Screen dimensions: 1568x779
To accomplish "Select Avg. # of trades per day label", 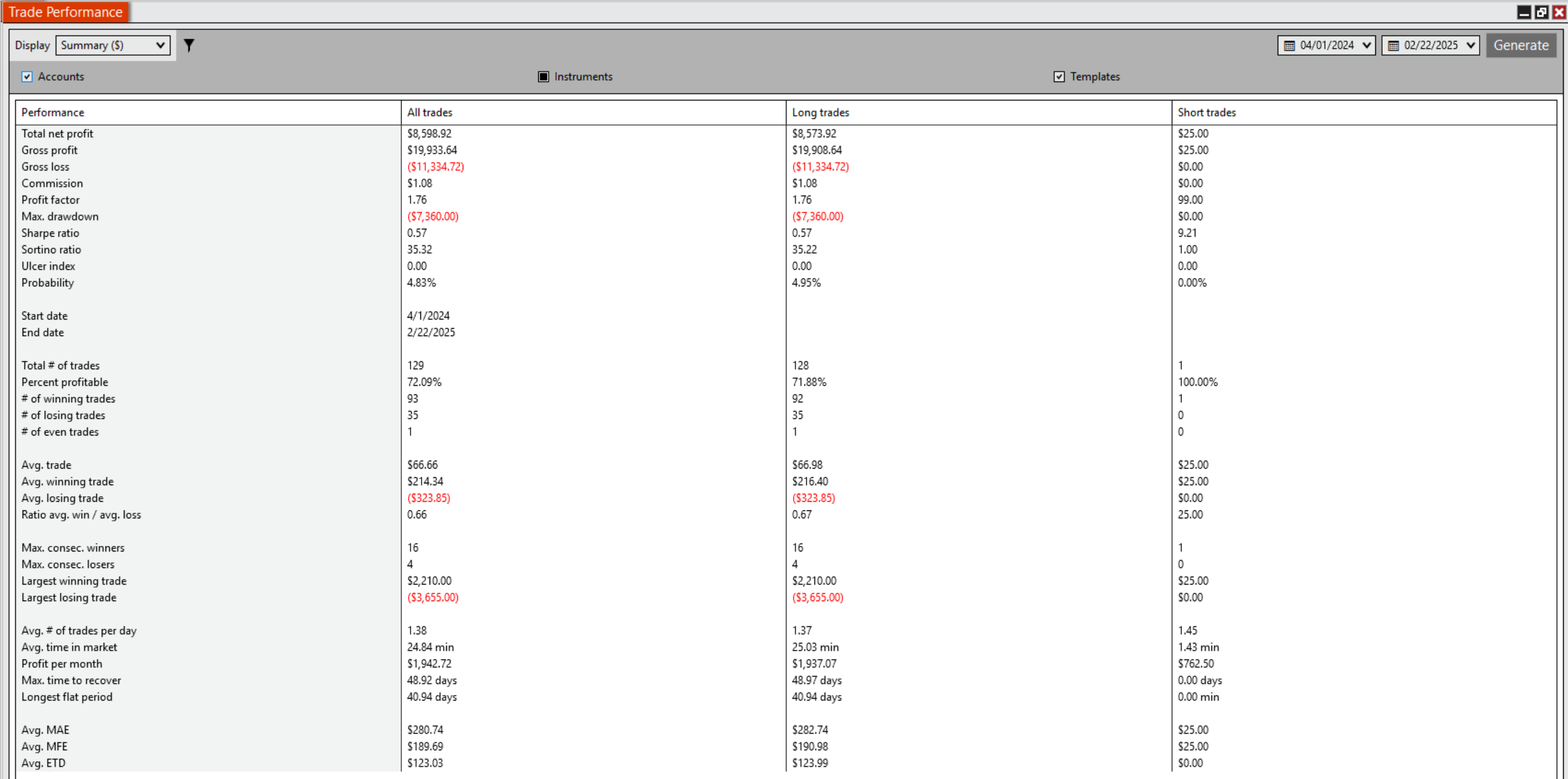I will pyautogui.click(x=79, y=631).
